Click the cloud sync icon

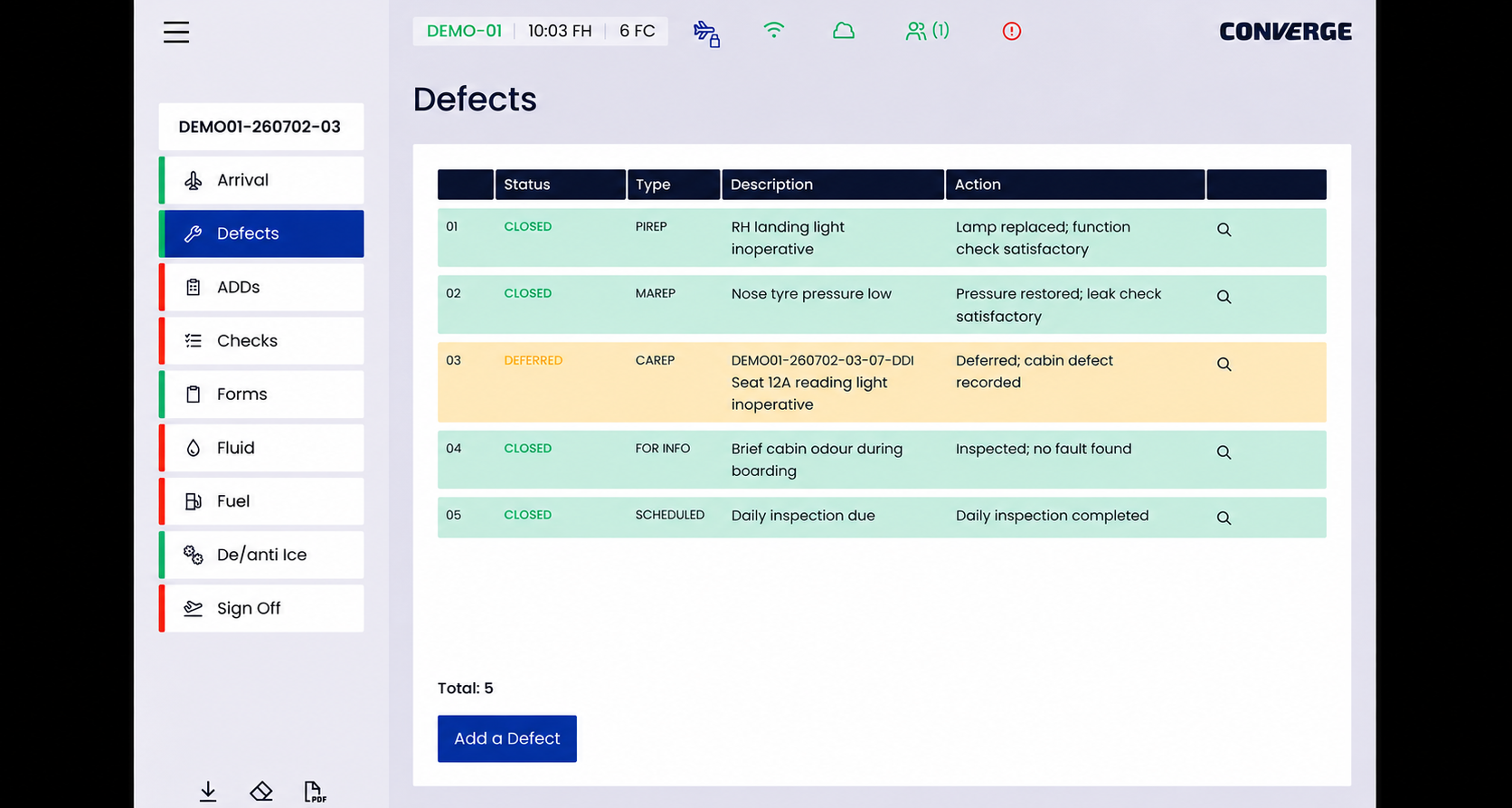pyautogui.click(x=844, y=31)
